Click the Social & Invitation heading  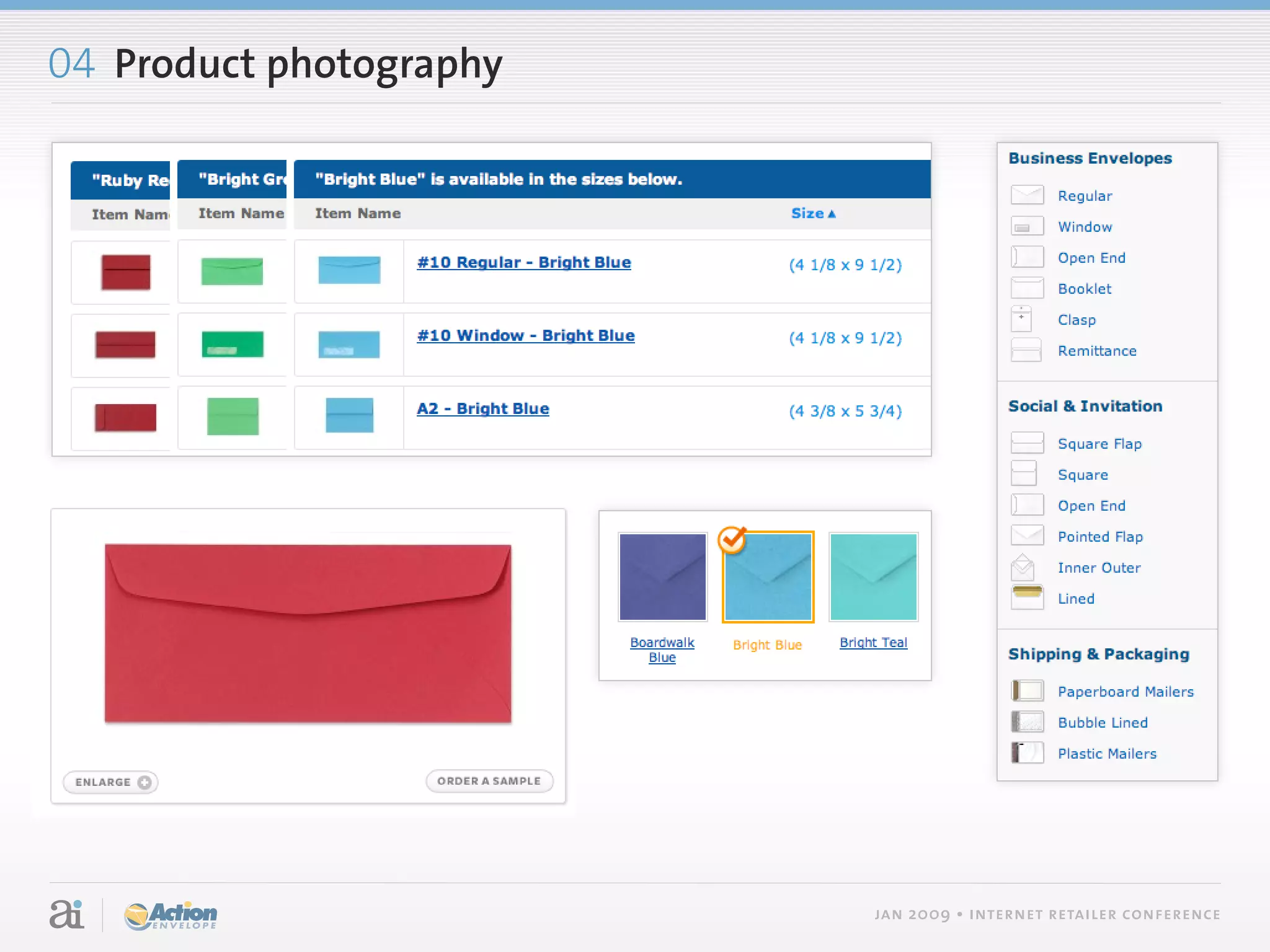pyautogui.click(x=1085, y=407)
